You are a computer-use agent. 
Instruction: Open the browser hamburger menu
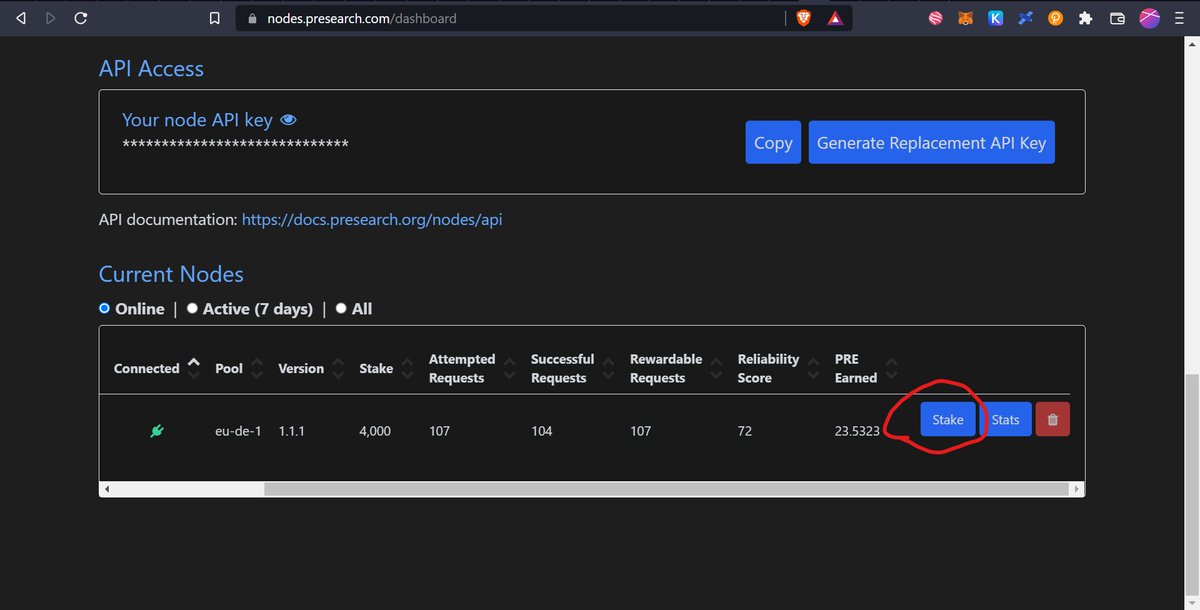(x=1180, y=18)
